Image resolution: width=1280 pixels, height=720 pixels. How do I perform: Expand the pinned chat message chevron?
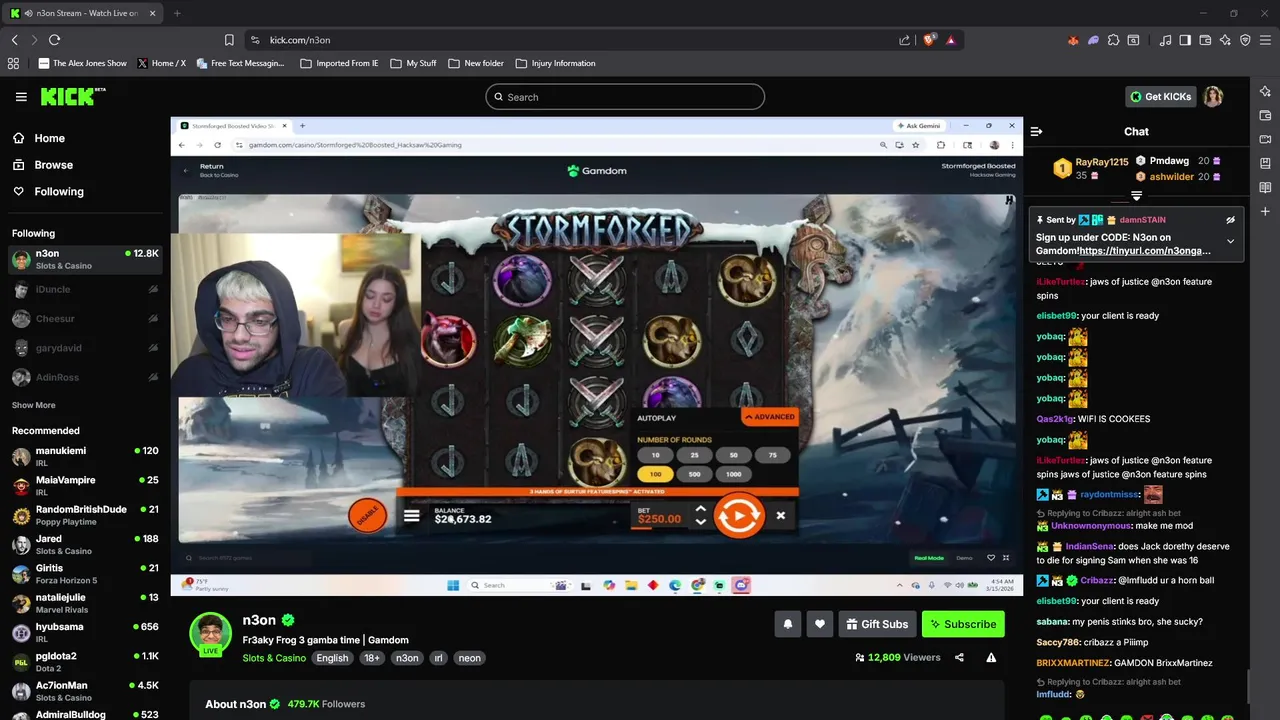(x=1231, y=241)
